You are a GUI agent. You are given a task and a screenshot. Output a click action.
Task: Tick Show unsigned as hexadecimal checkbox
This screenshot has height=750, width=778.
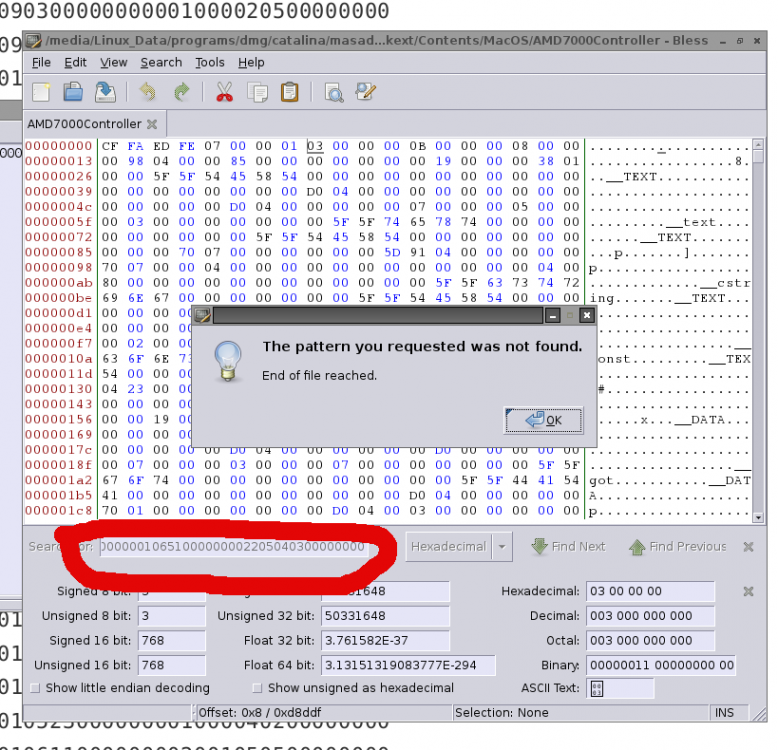click(257, 688)
